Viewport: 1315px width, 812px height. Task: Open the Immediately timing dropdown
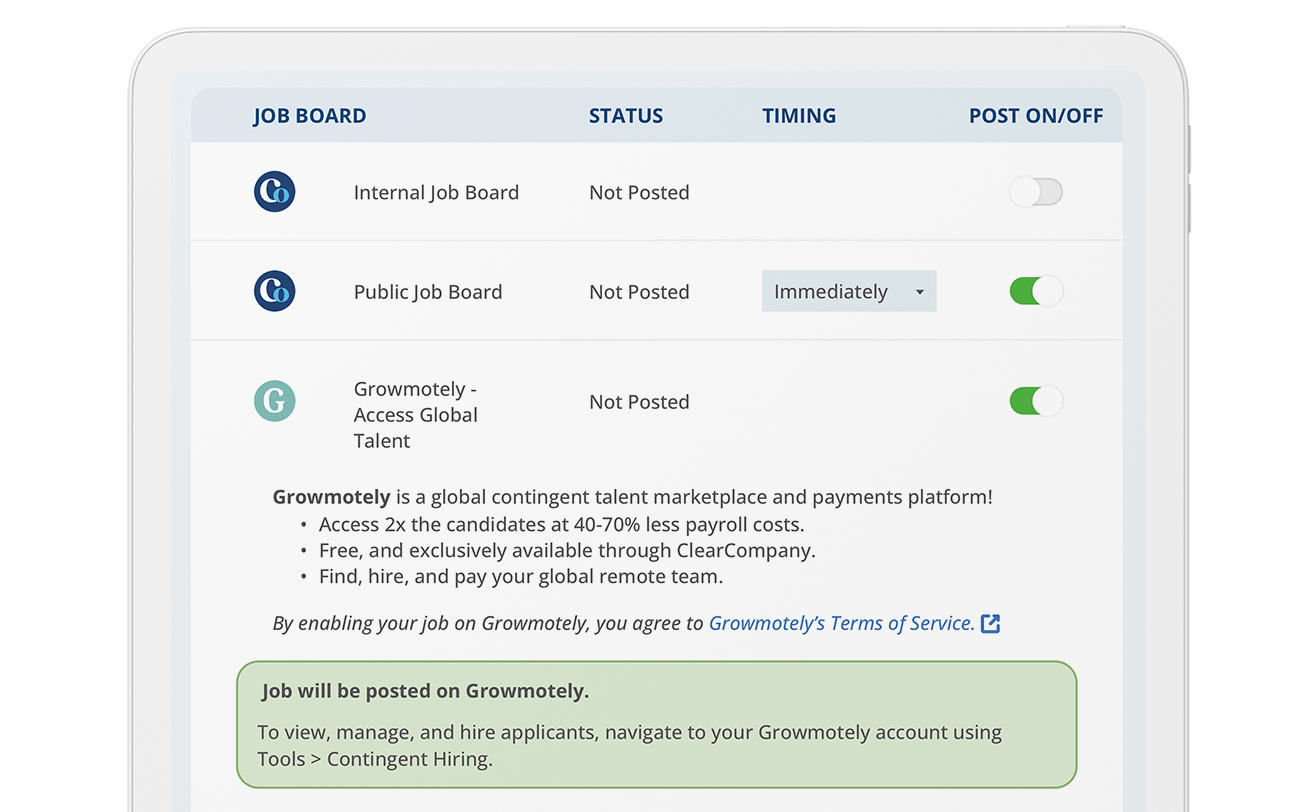coord(849,291)
